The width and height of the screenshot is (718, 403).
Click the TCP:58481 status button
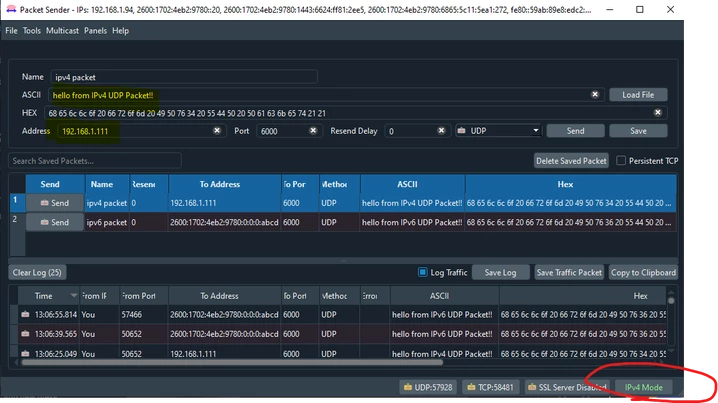(490, 387)
